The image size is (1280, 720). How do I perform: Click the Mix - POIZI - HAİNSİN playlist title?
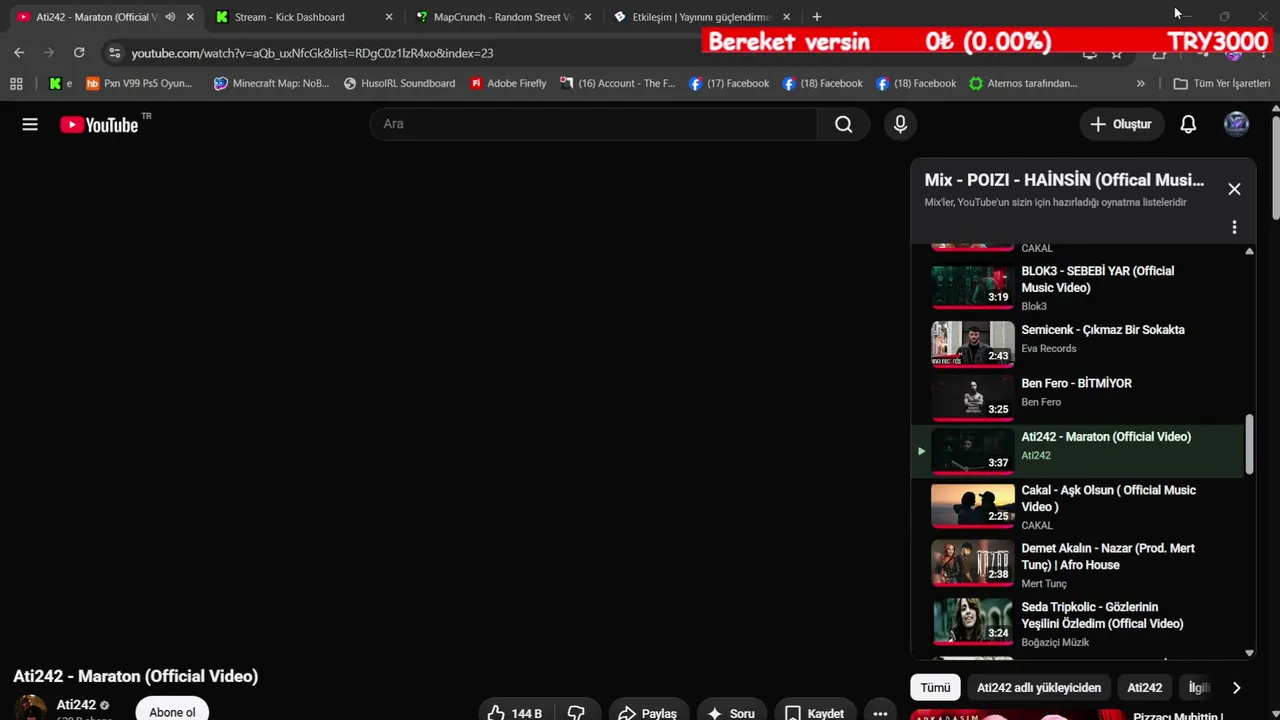point(1064,180)
